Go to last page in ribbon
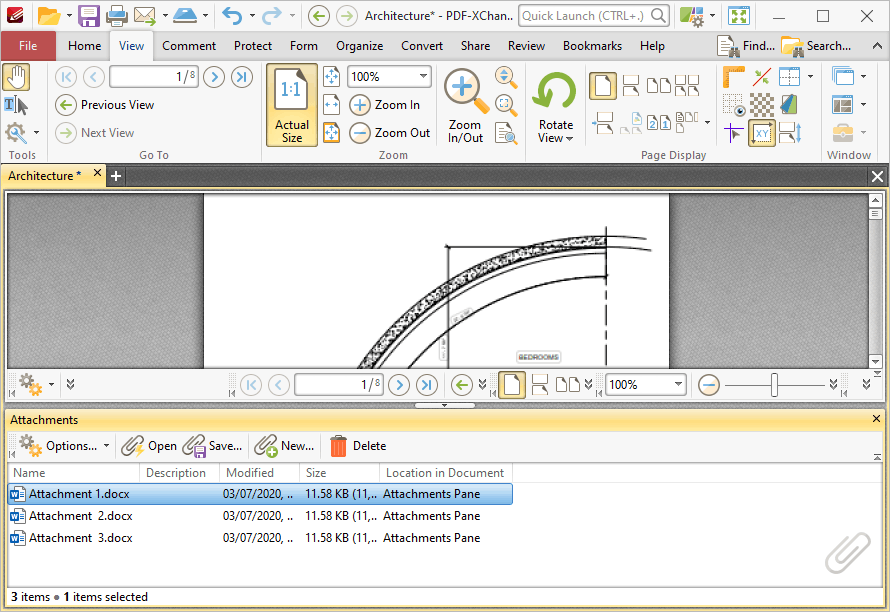890x612 pixels. coord(241,77)
